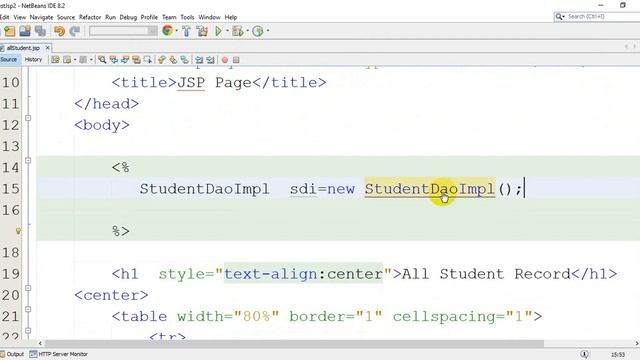This screenshot has width=640, height=360.
Task: Undo the last edit via the toolbar
Action: (x=60, y=31)
